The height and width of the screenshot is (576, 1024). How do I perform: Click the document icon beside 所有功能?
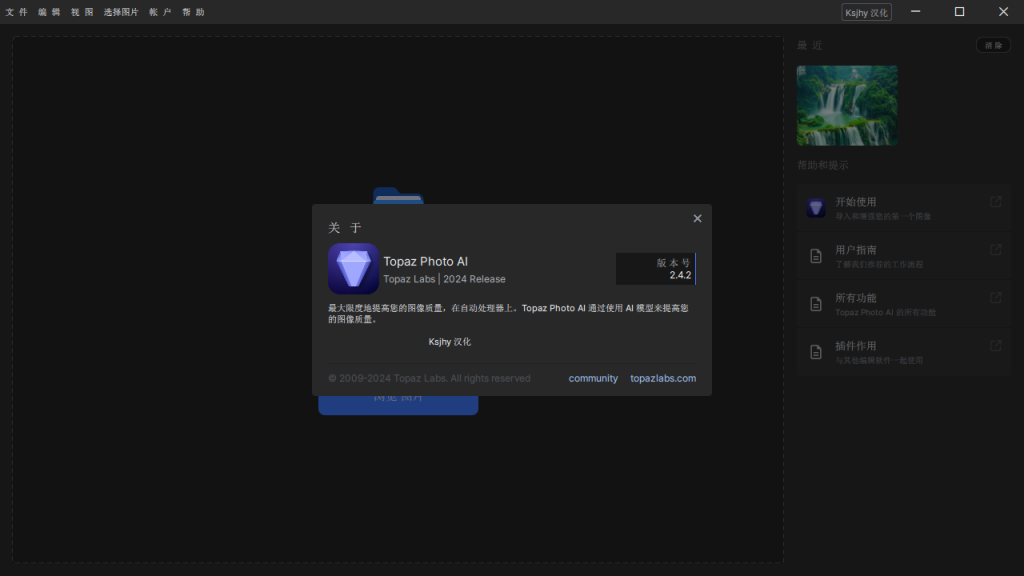tap(816, 304)
